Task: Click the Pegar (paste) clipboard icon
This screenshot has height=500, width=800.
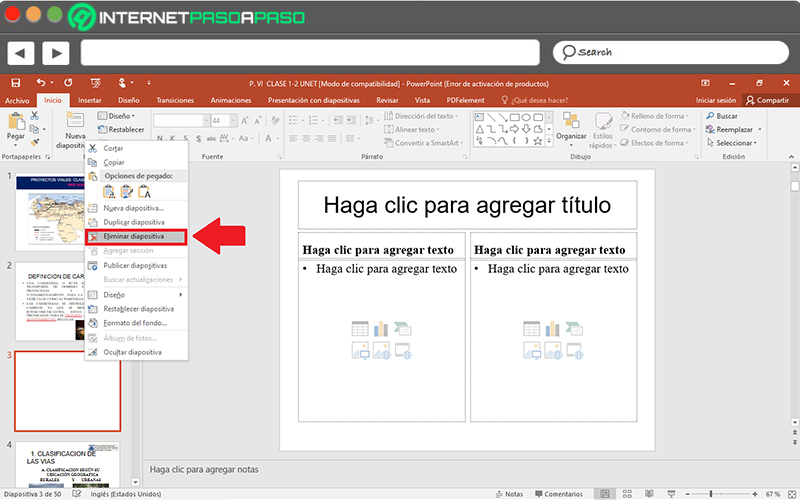Action: [15, 121]
